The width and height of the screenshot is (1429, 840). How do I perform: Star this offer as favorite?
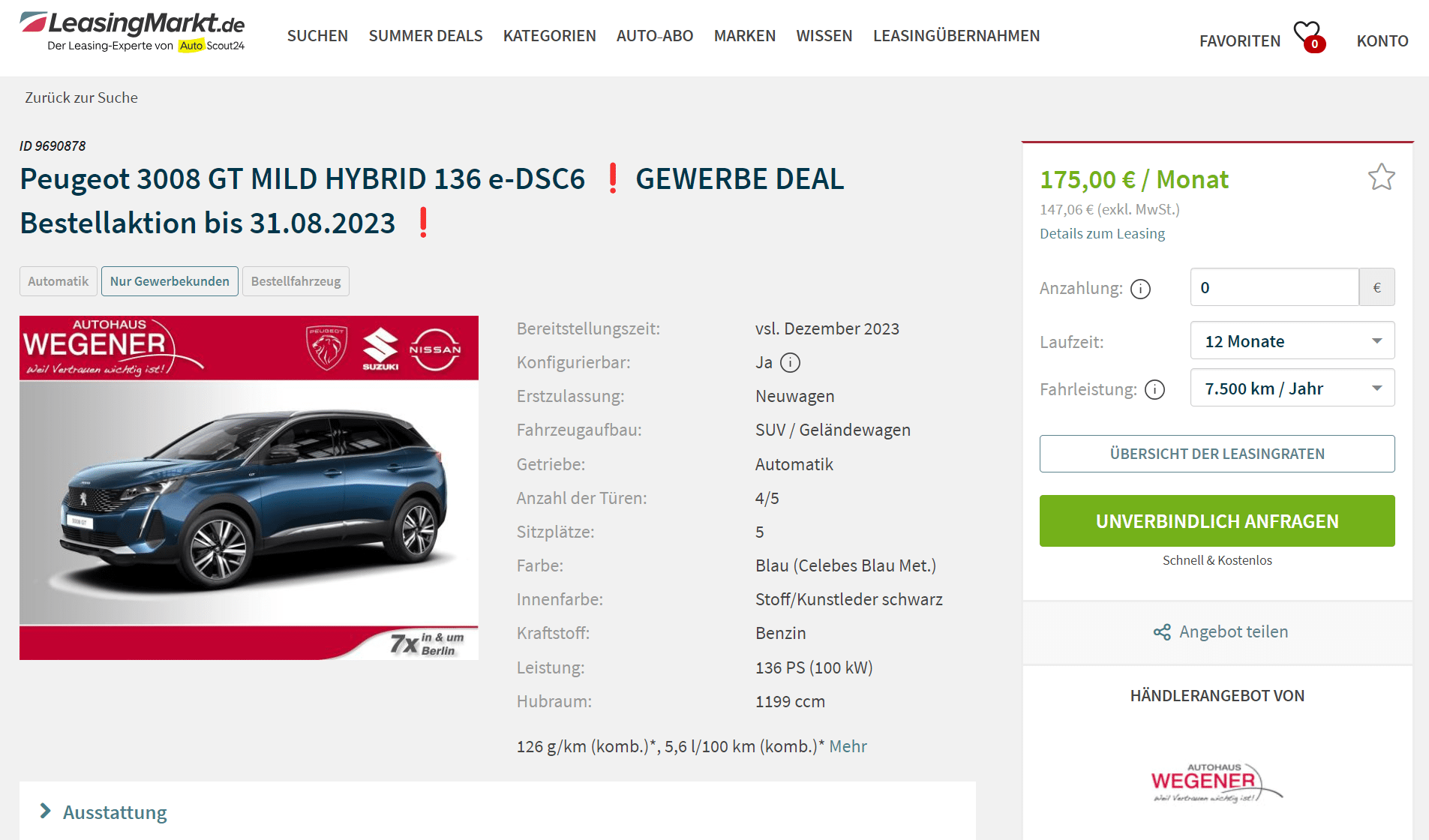1381,178
